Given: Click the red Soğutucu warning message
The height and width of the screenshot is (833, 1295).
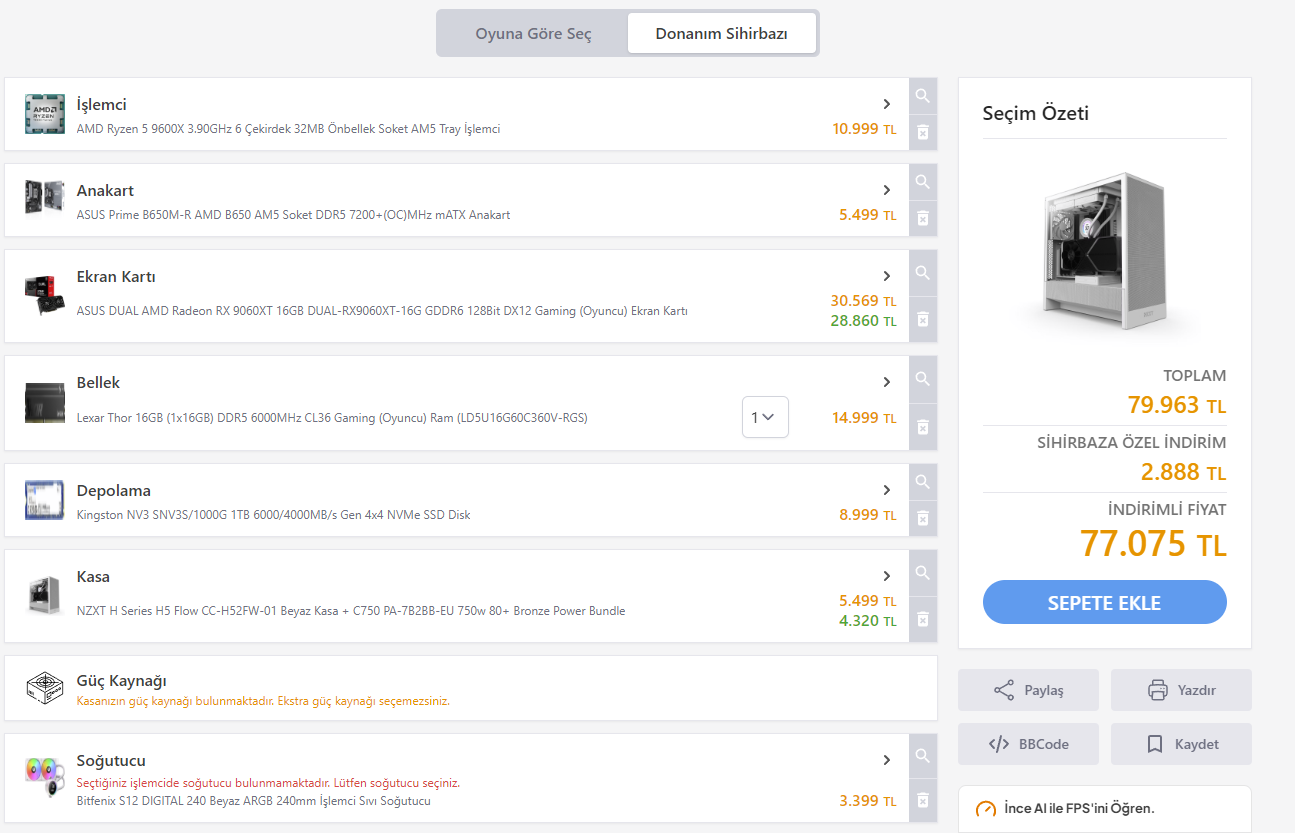Looking at the screenshot, I should click(268, 783).
